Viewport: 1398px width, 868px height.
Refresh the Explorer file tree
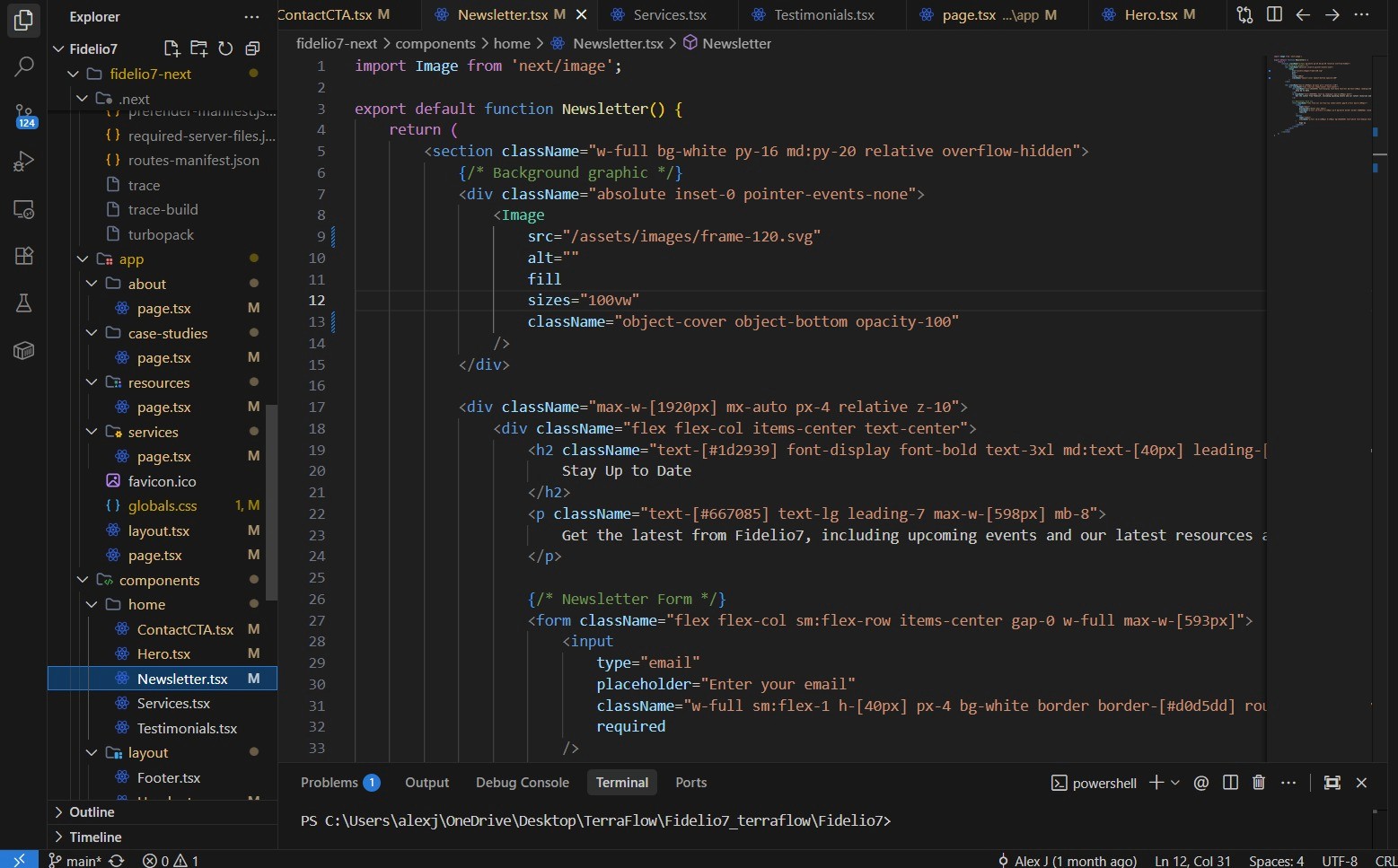pos(225,48)
